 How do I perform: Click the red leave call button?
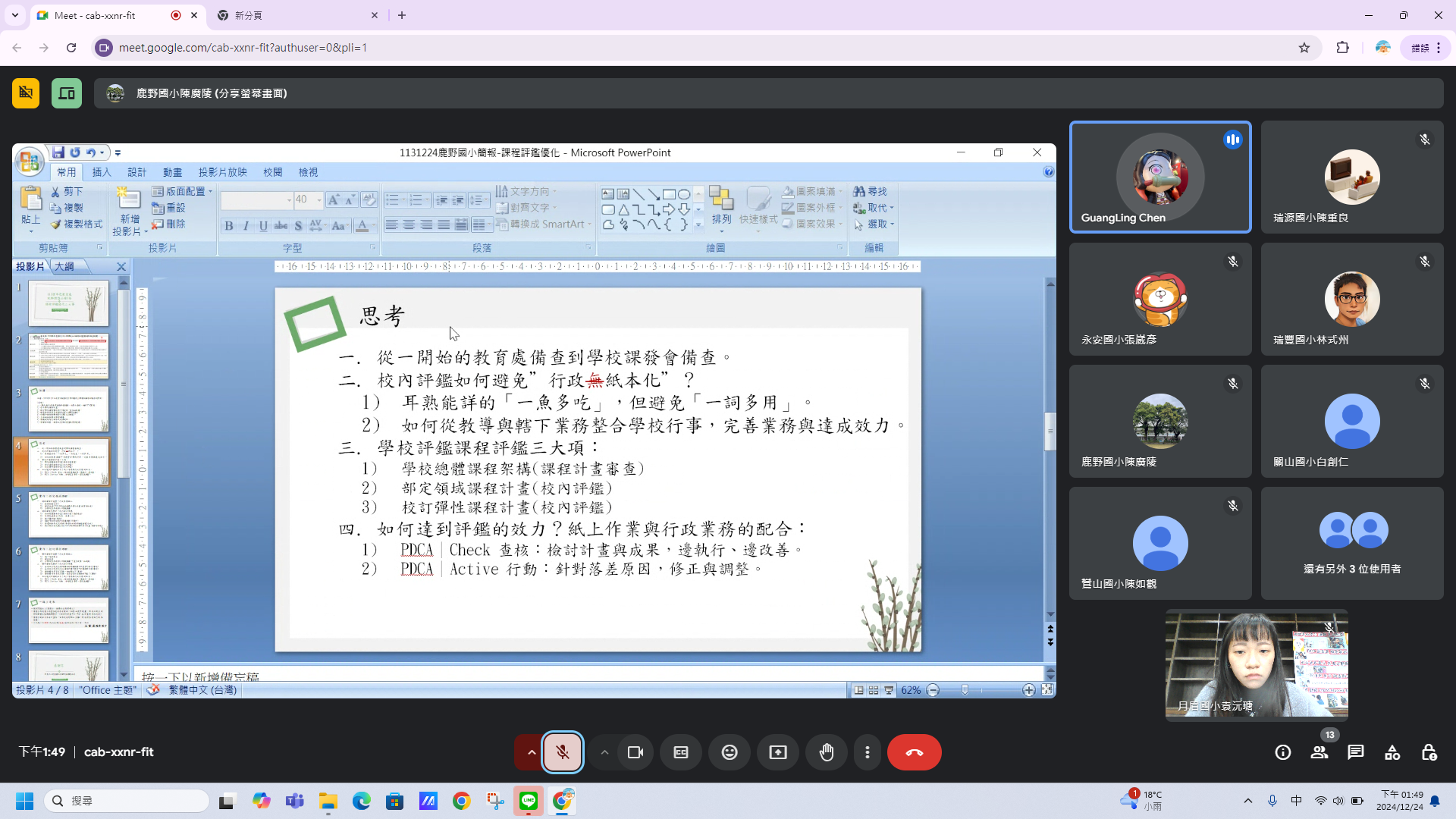915,752
